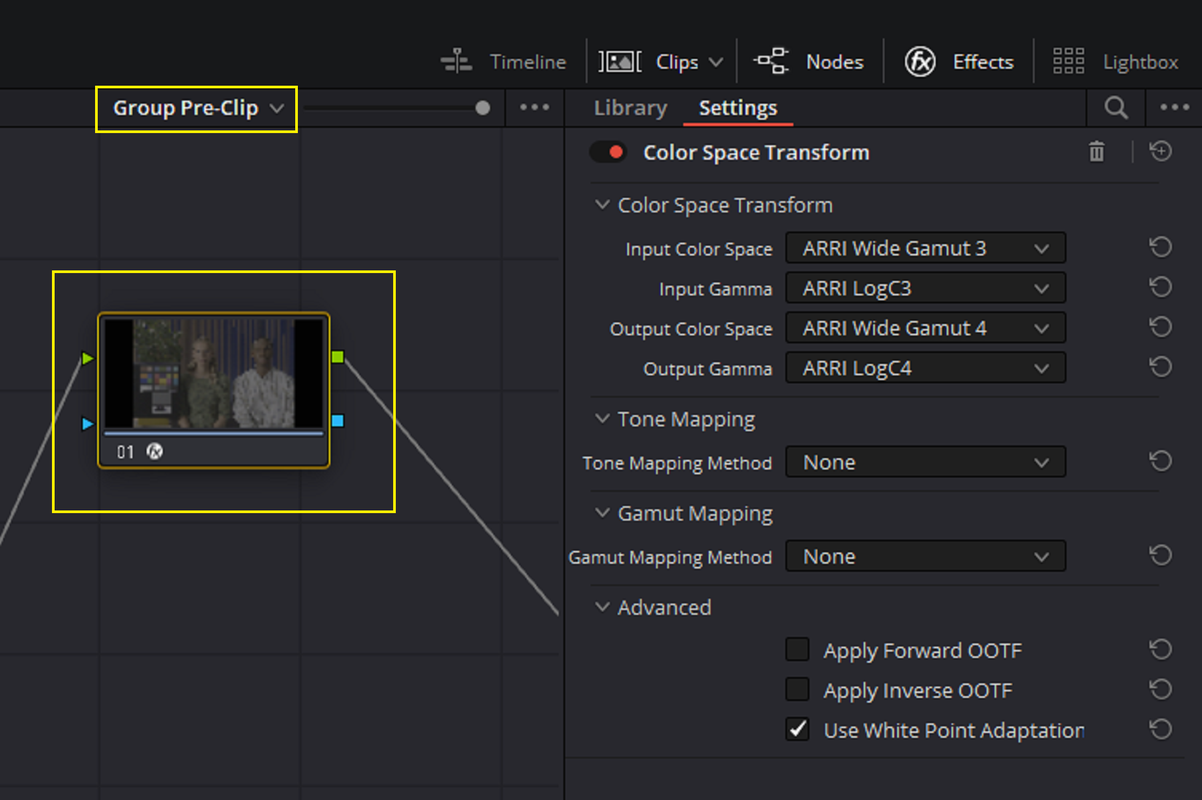Adjust the node graph zoom slider
Image resolution: width=1202 pixels, height=800 pixels.
[x=483, y=108]
